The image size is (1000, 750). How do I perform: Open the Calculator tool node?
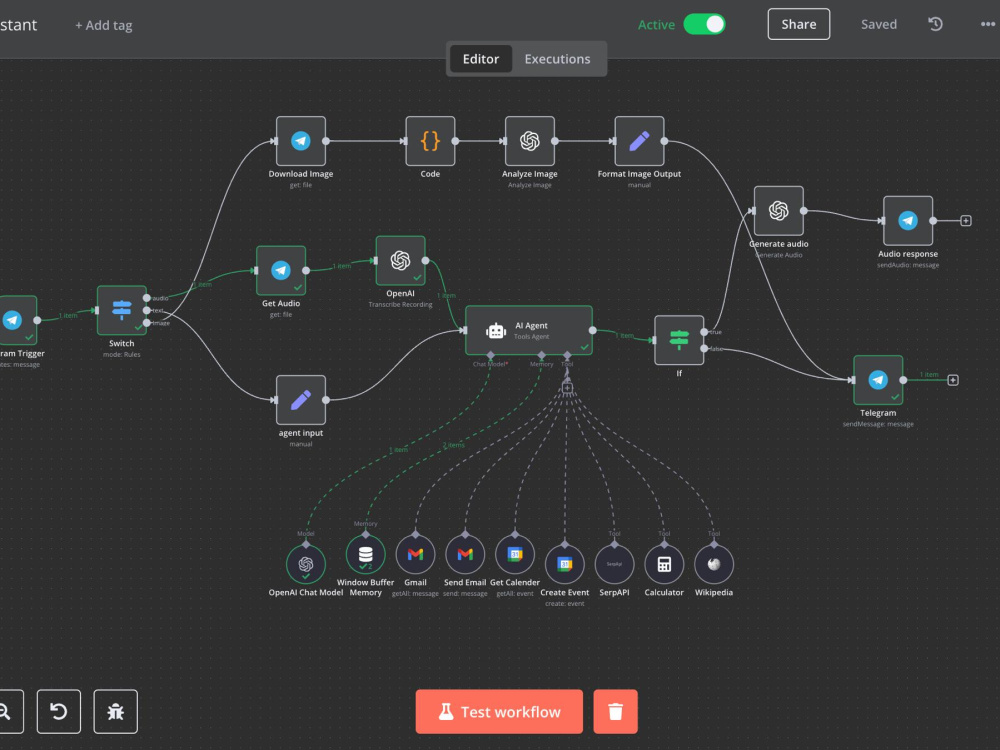click(x=664, y=564)
